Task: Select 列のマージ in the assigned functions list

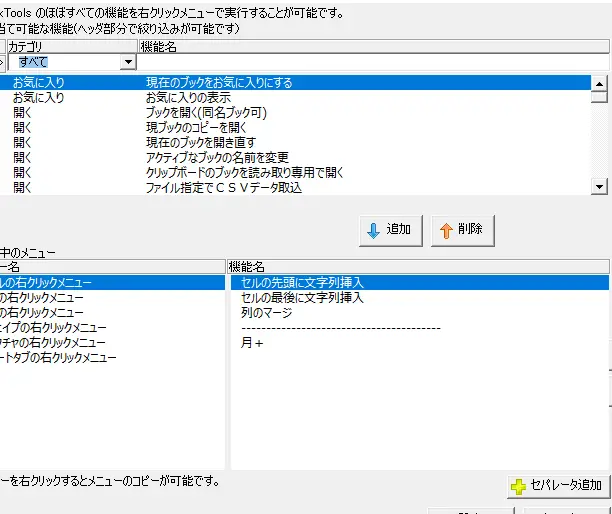Action: (x=267, y=313)
